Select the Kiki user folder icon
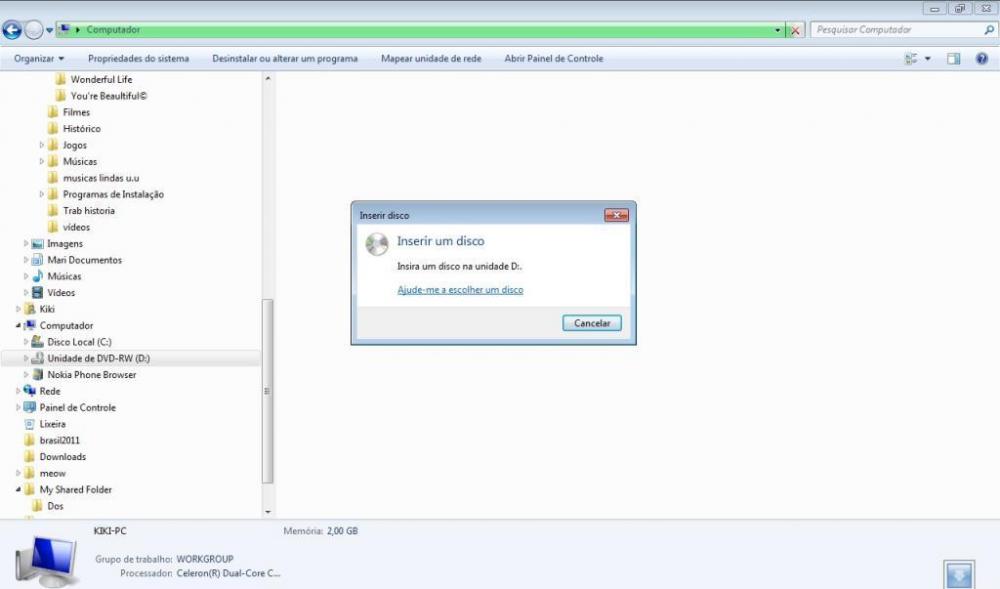 [x=29, y=309]
